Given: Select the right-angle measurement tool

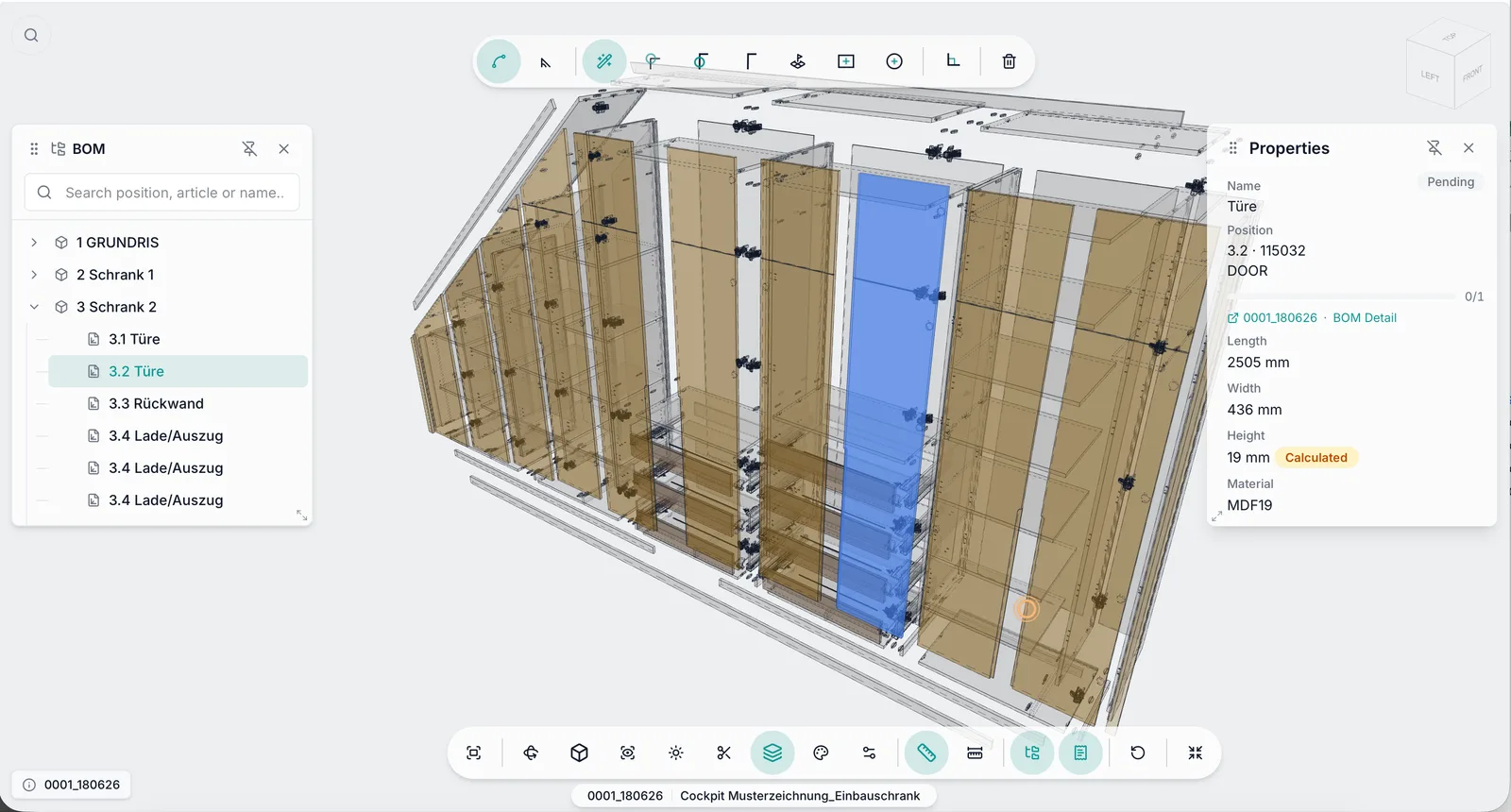Looking at the screenshot, I should coord(953,61).
